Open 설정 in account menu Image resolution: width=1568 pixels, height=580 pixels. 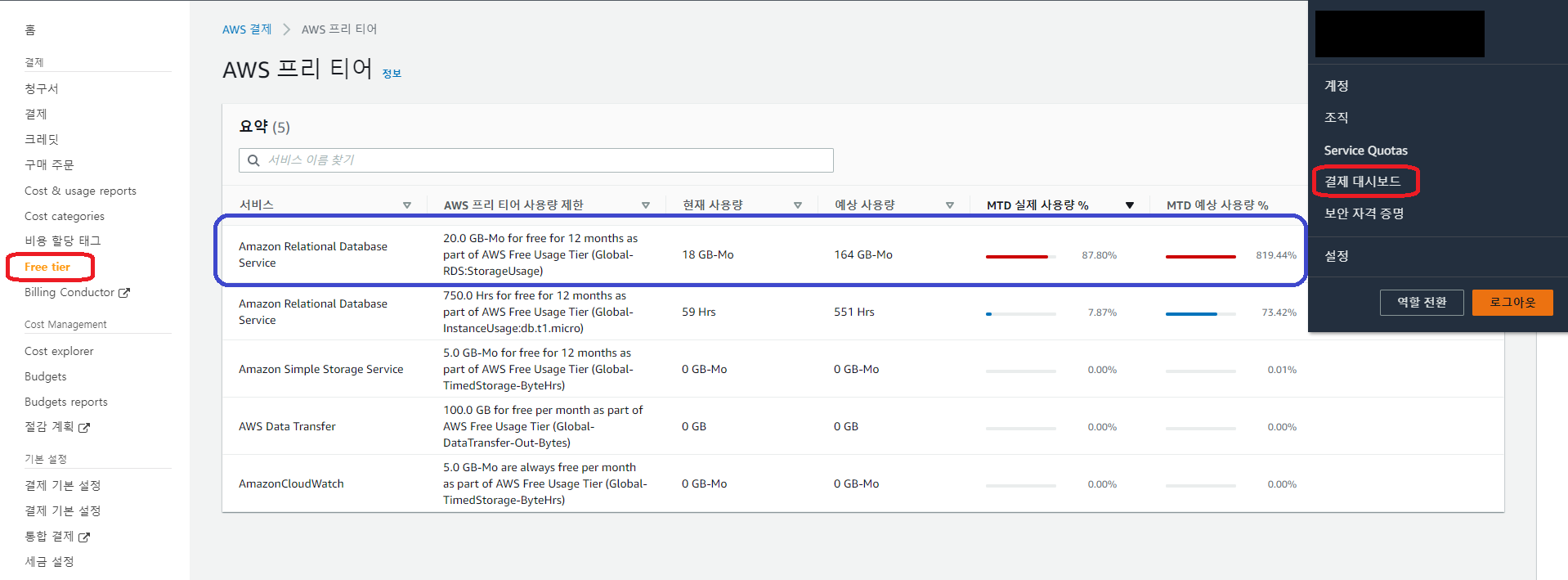coord(1337,256)
